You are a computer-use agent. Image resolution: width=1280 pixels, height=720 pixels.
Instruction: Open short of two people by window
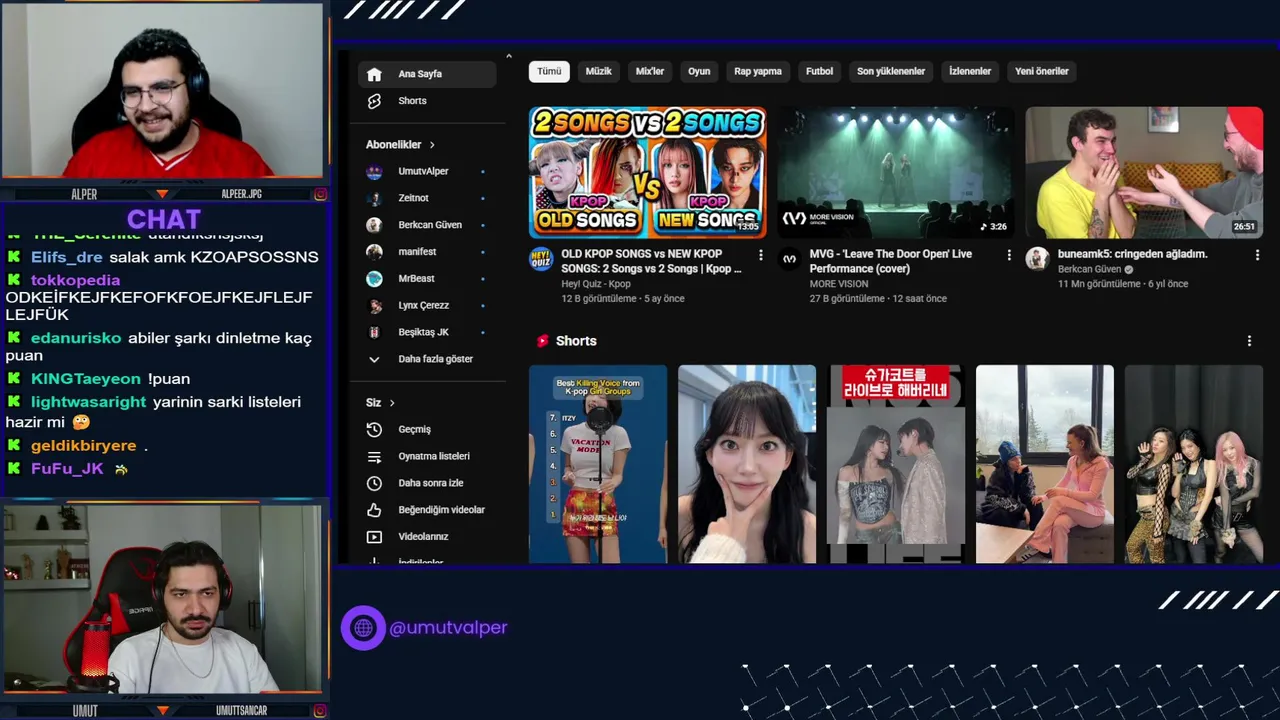pyautogui.click(x=1045, y=464)
